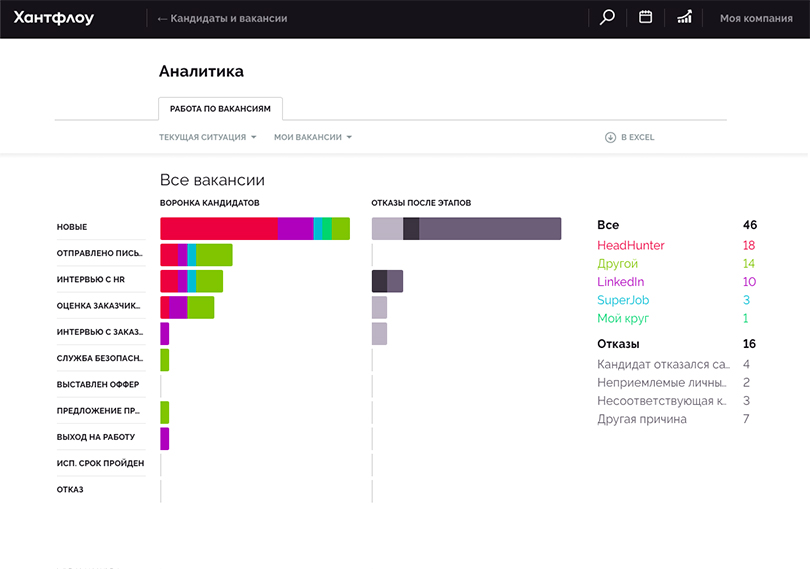
Task: Expand the Текущая ситуация dropdown
Action: 208,137
